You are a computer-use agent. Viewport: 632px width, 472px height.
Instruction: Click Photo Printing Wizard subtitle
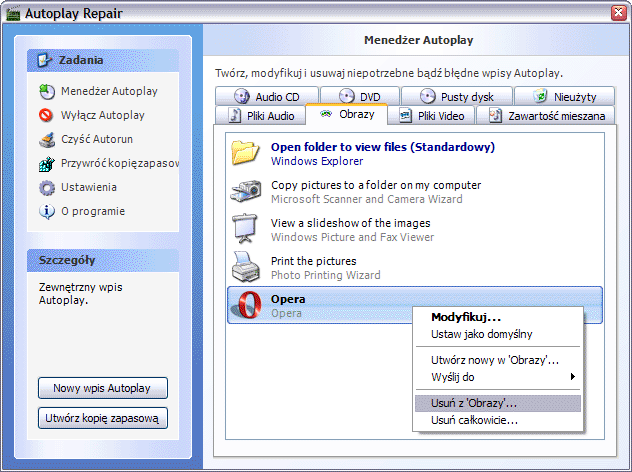[x=326, y=275]
